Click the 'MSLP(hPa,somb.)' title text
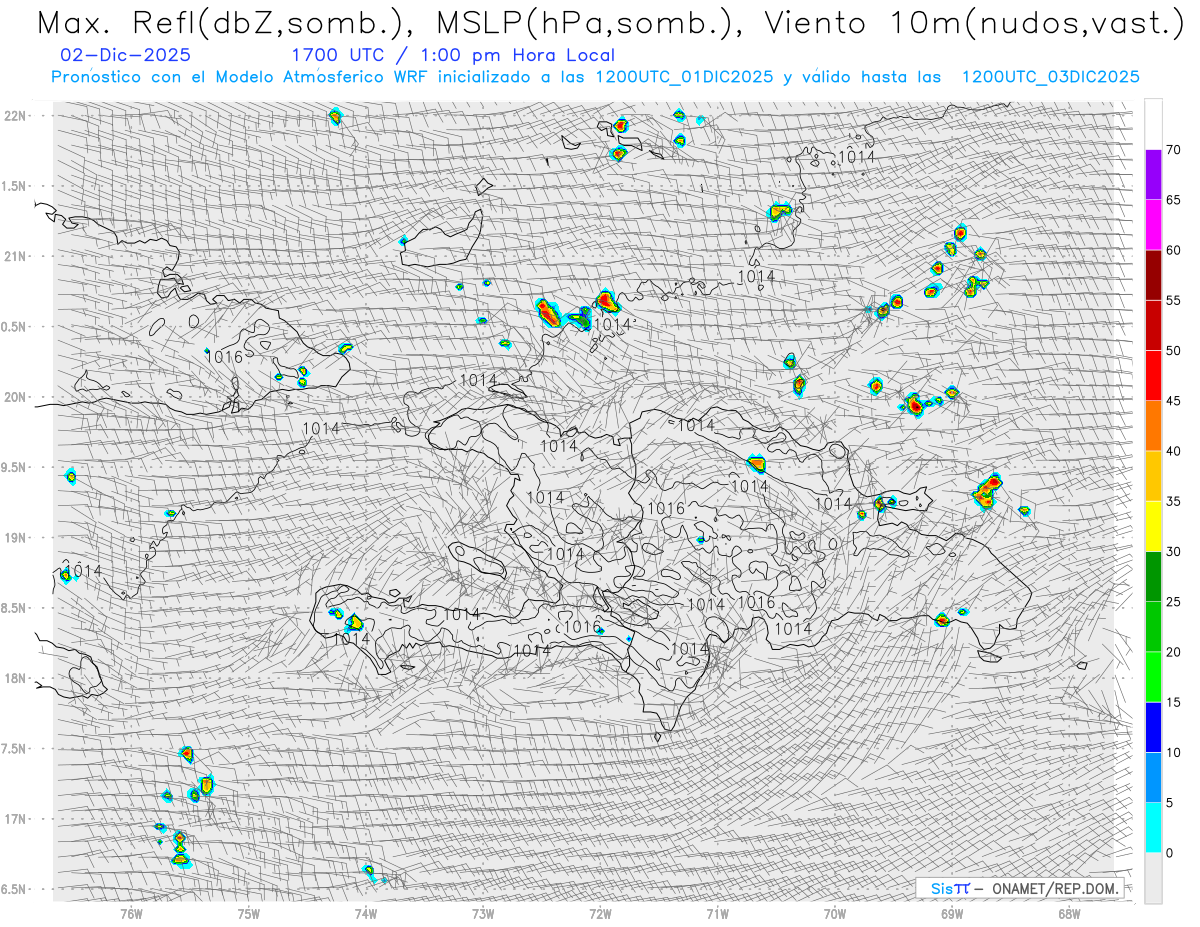 coord(589,24)
